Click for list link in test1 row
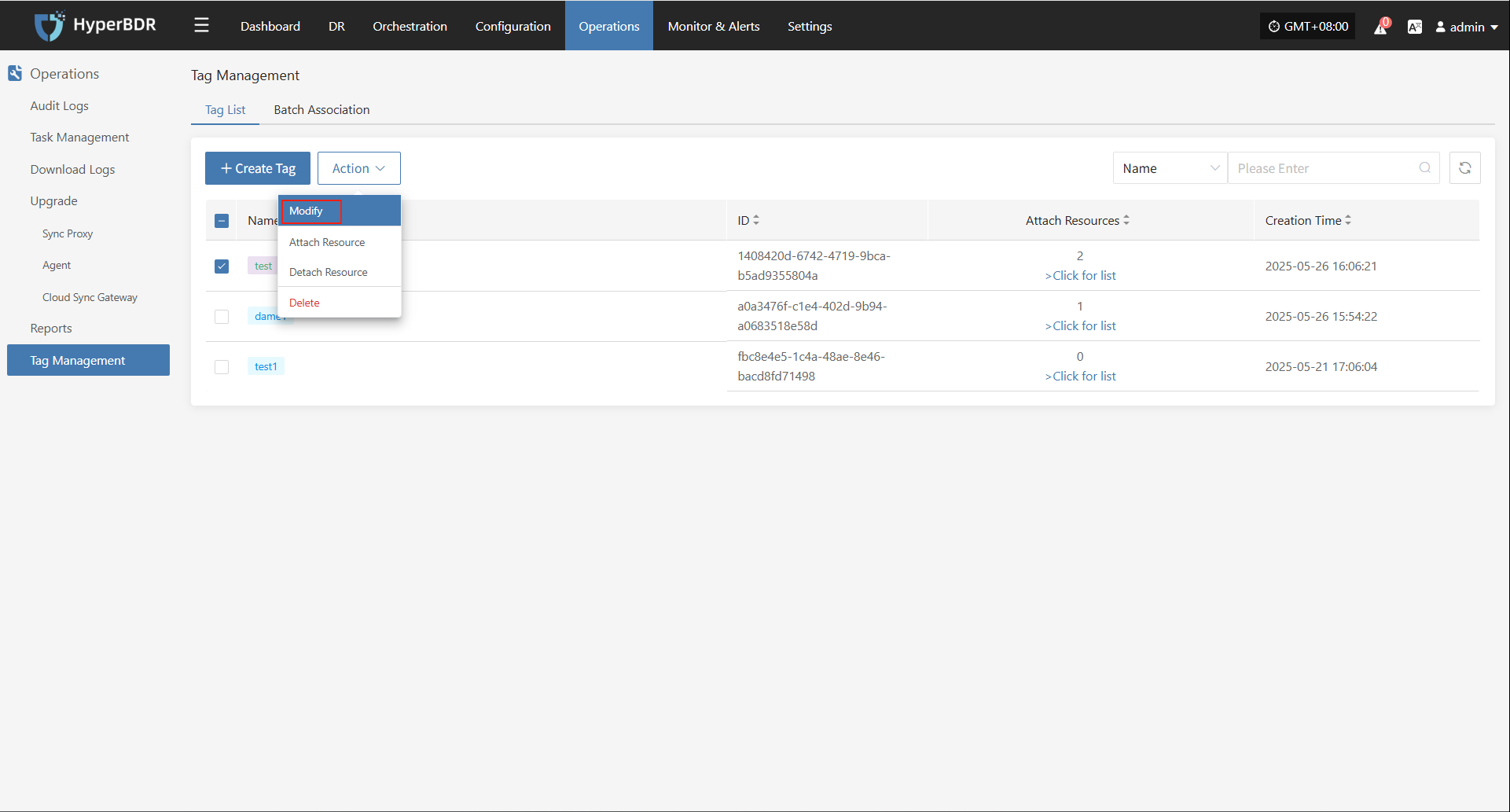1510x812 pixels. tap(1080, 377)
